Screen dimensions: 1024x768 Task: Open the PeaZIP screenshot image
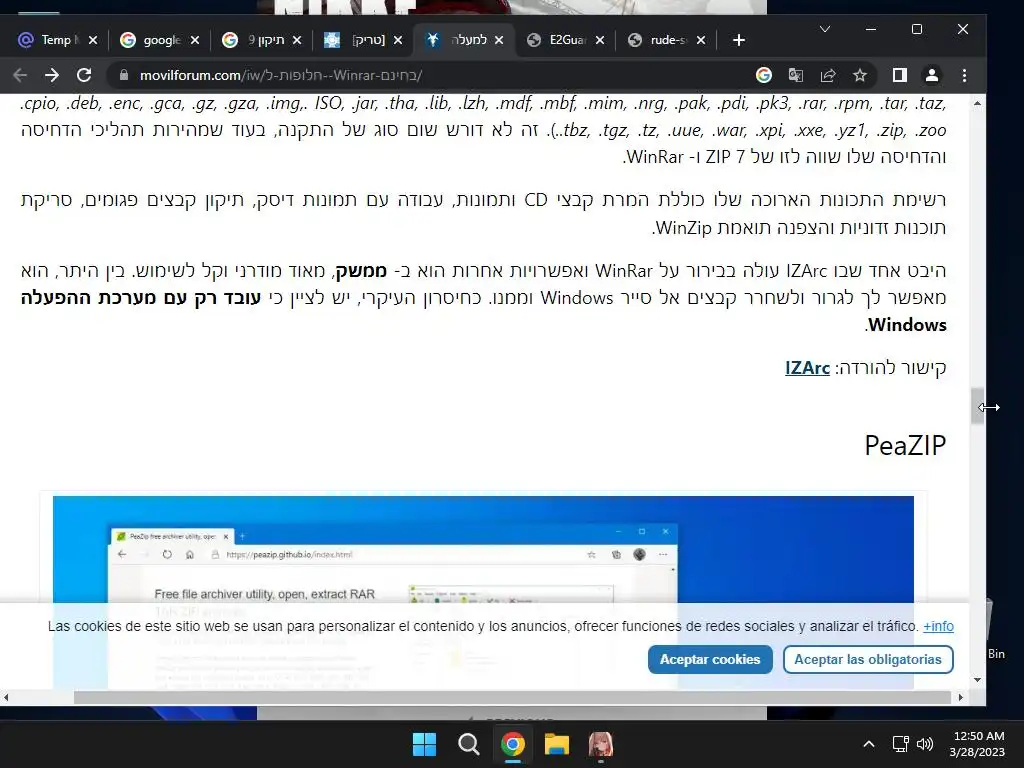click(x=483, y=549)
